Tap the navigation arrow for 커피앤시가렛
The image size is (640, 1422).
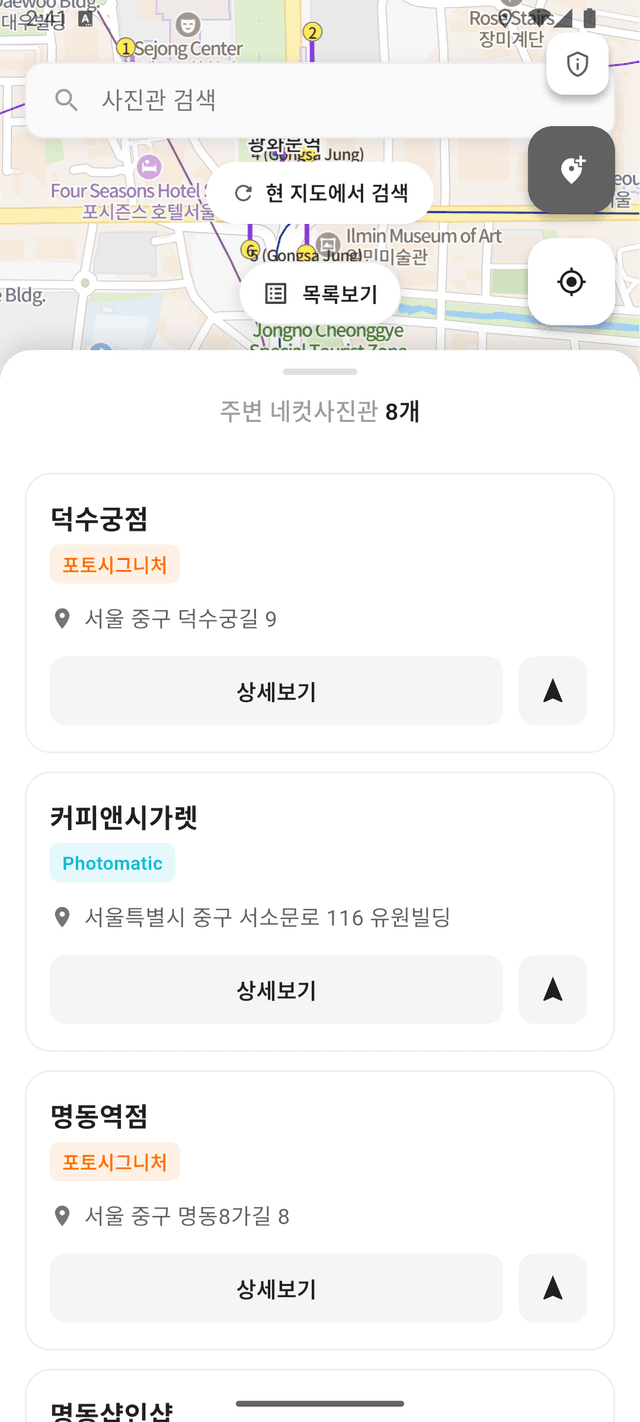[x=552, y=989]
